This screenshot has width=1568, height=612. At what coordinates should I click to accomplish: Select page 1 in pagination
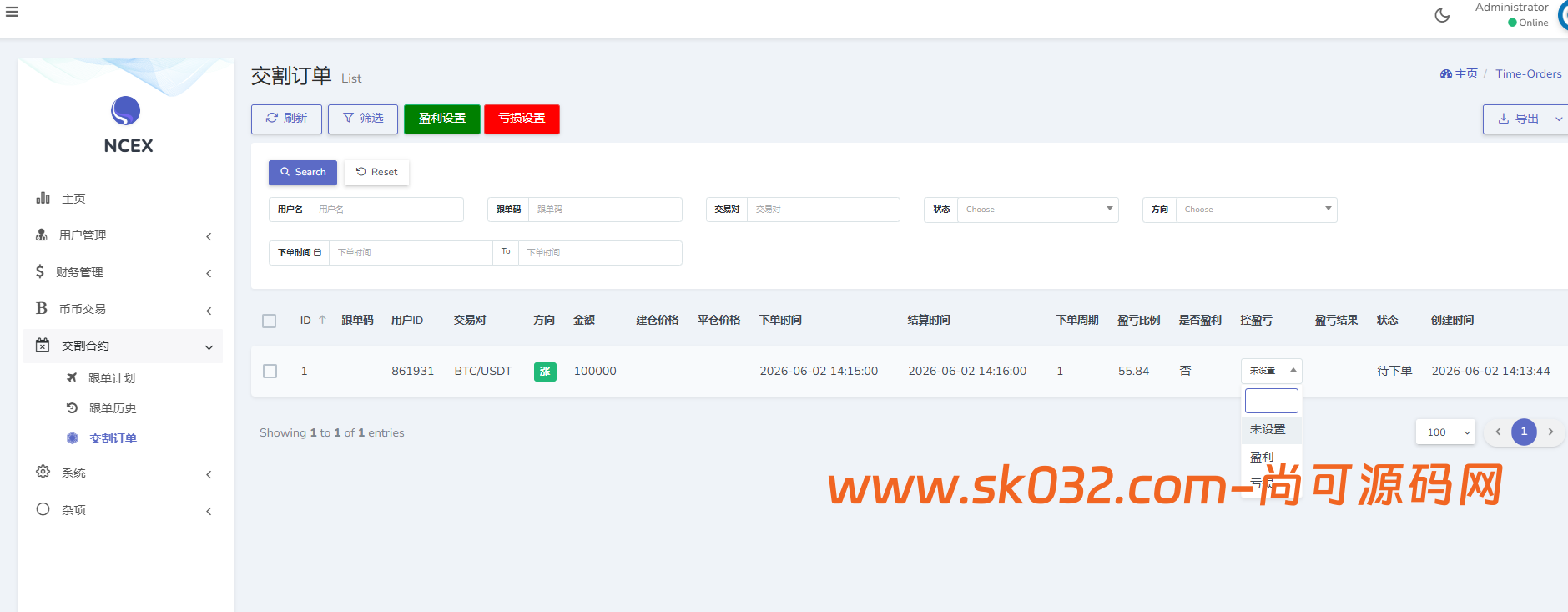click(x=1524, y=432)
